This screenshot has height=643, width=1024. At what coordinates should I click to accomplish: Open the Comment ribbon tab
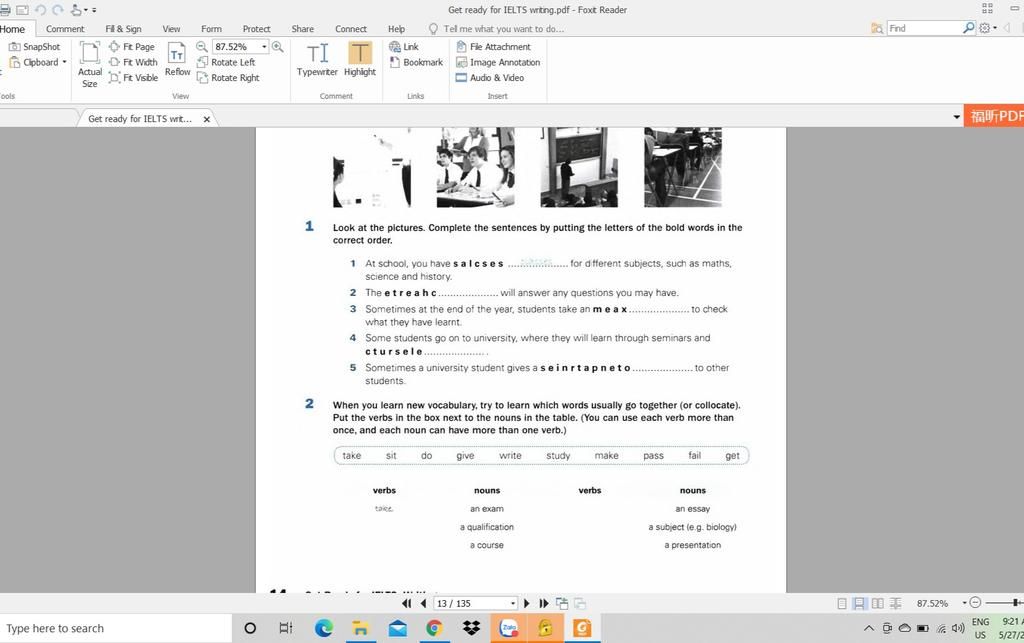coord(65,29)
